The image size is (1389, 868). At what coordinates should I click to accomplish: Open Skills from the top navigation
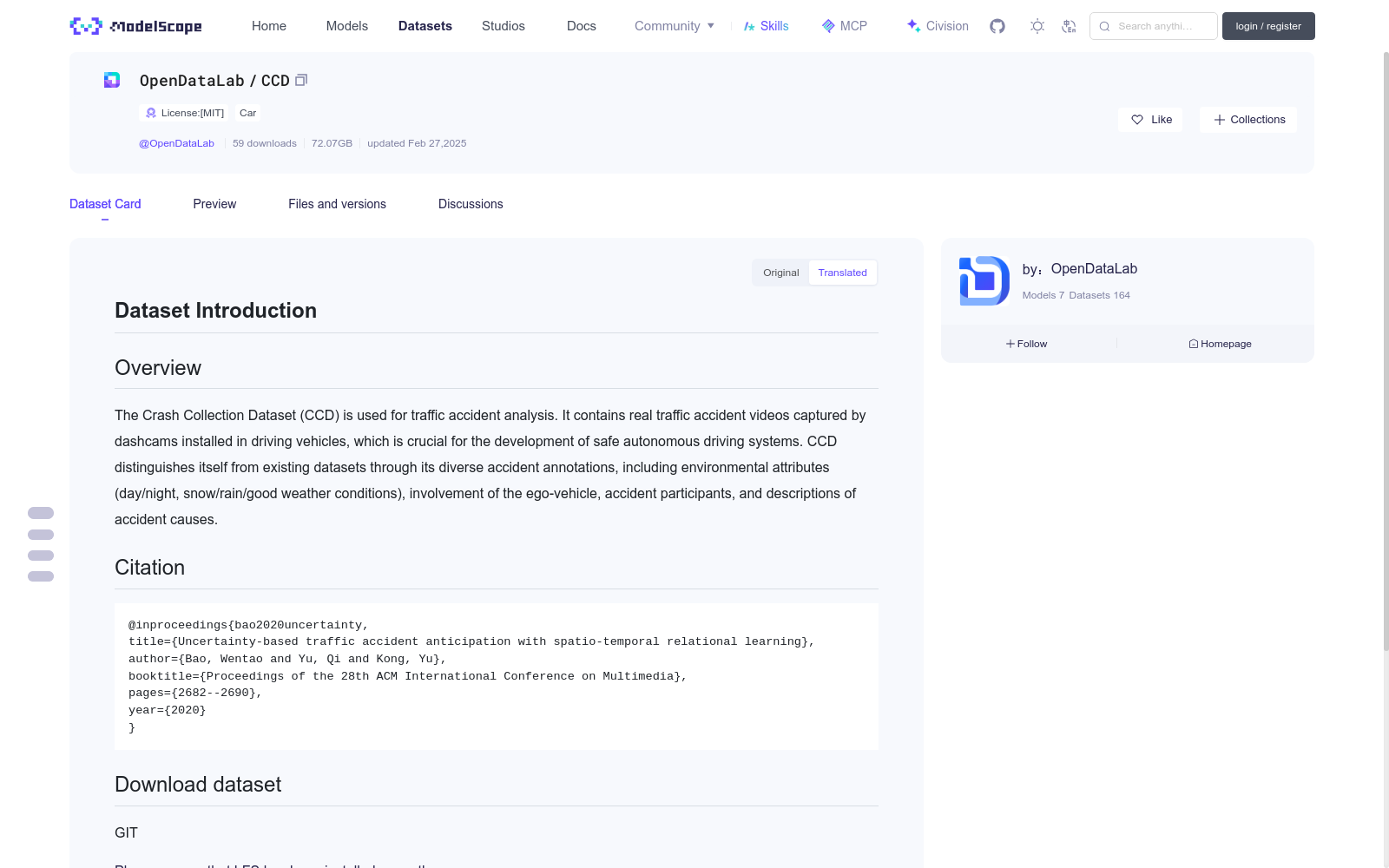pyautogui.click(x=766, y=26)
